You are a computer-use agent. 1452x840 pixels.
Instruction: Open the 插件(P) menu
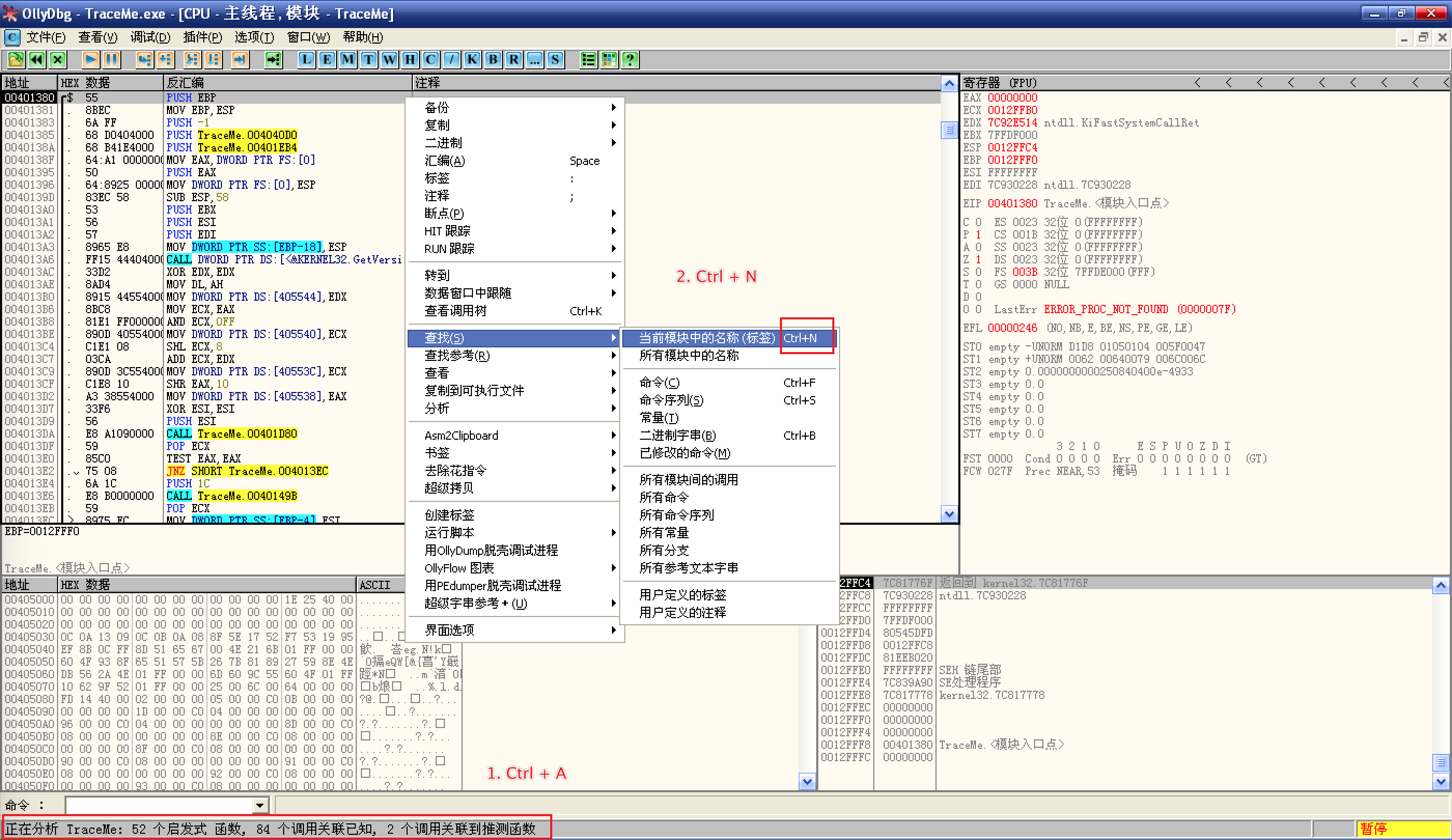coord(202,37)
